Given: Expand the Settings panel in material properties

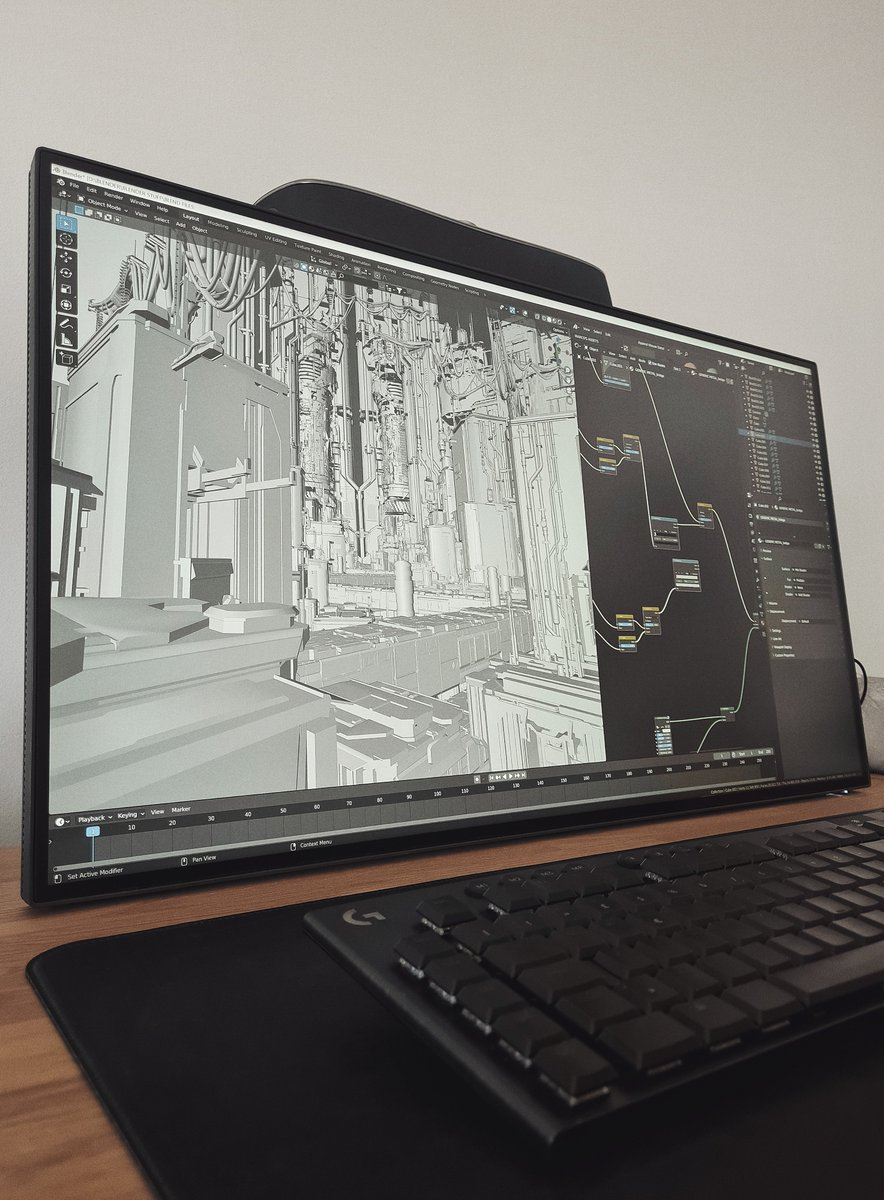Looking at the screenshot, I should tap(776, 630).
